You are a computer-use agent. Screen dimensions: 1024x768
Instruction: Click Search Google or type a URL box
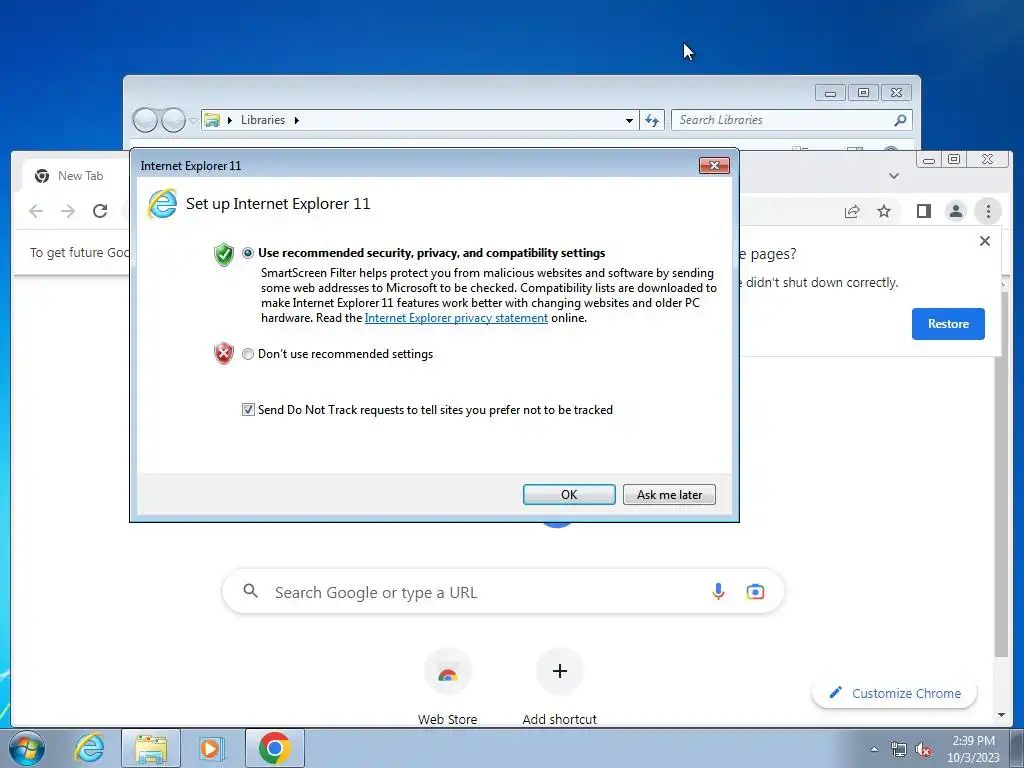click(503, 592)
